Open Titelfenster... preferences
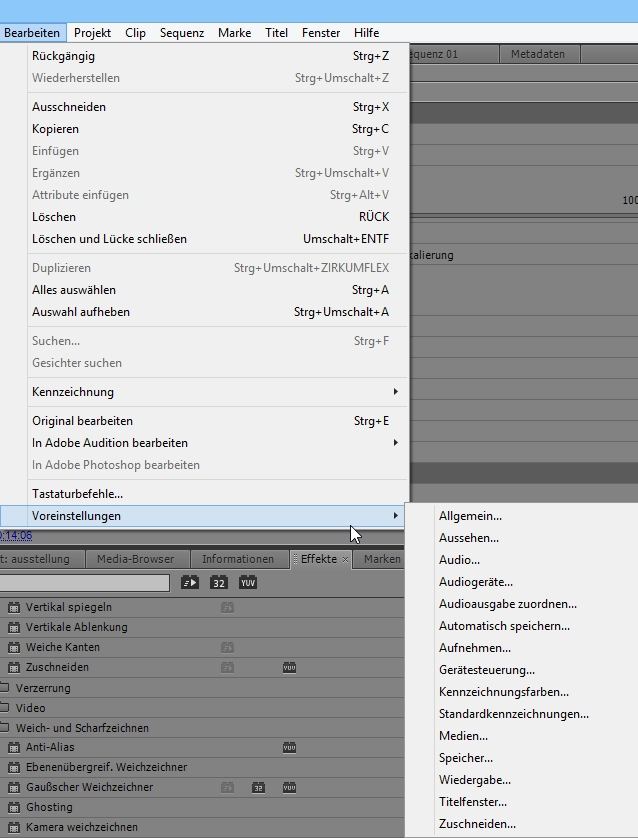The image size is (638, 838). click(473, 802)
